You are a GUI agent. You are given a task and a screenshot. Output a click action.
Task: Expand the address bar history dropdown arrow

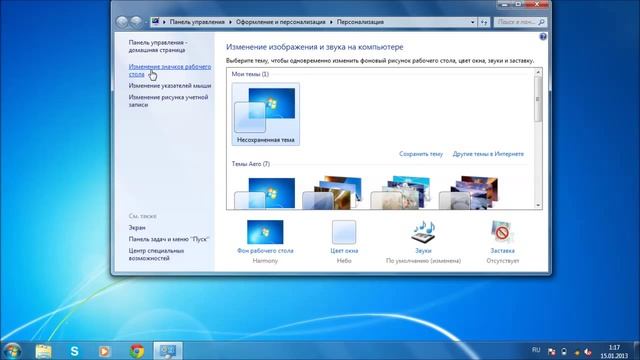[473, 22]
